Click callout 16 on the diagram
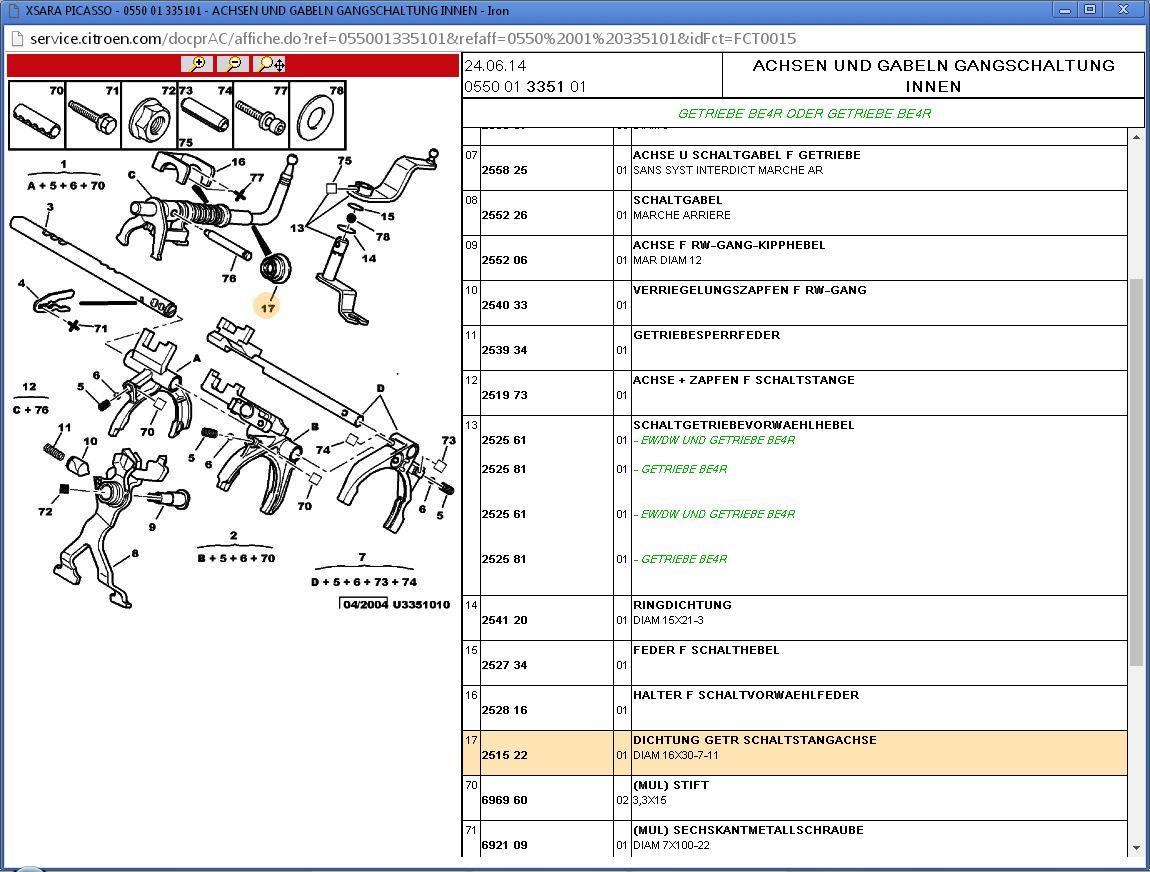The image size is (1150, 872). [x=238, y=162]
